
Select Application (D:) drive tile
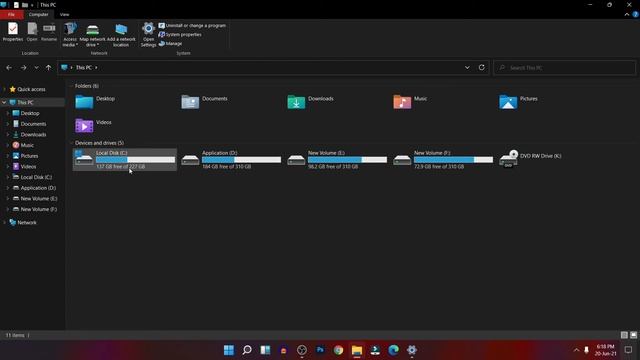pyautogui.click(x=231, y=160)
